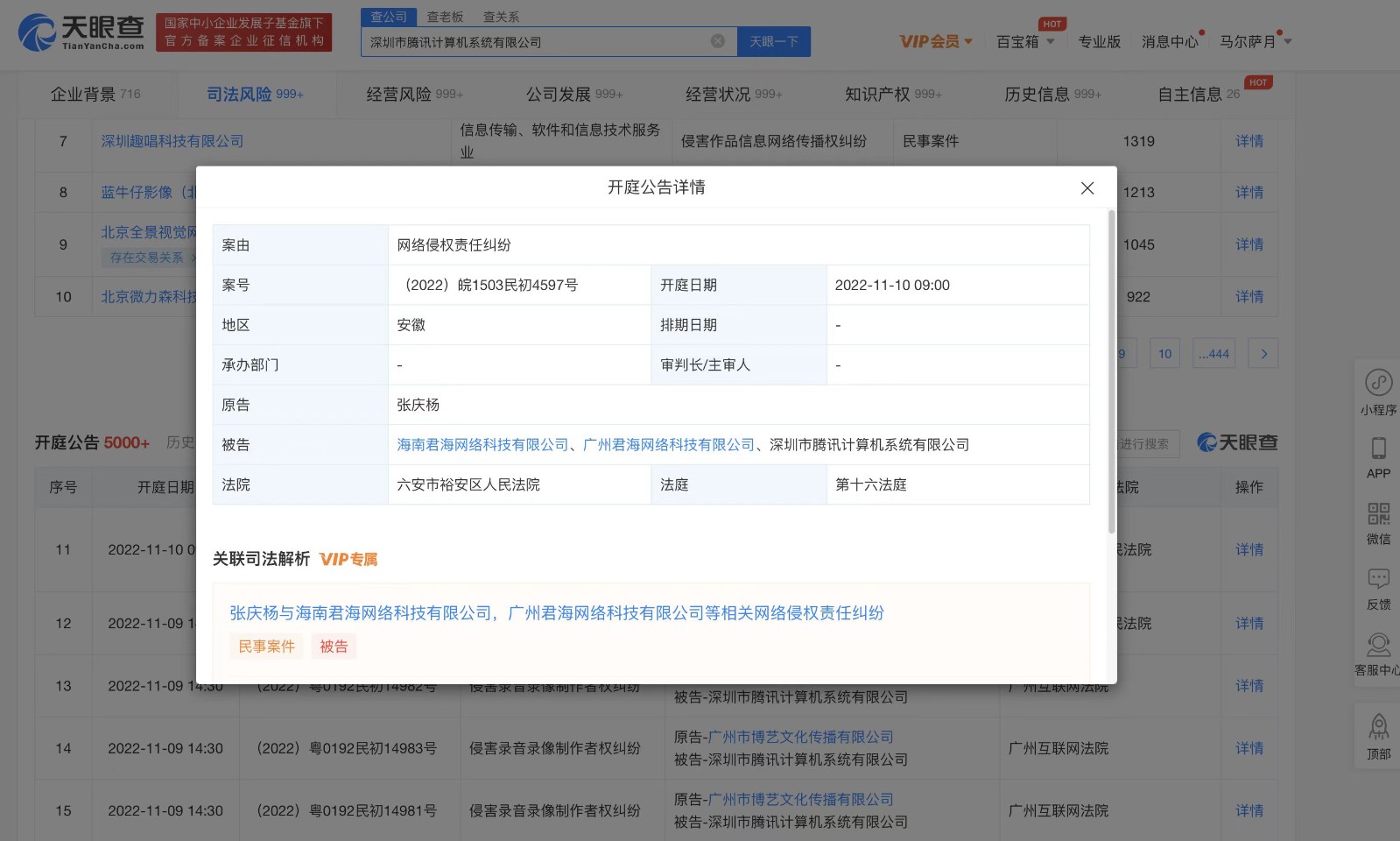Switch to the 历史信息 tab
This screenshot has width=1400, height=841.
[x=1052, y=94]
